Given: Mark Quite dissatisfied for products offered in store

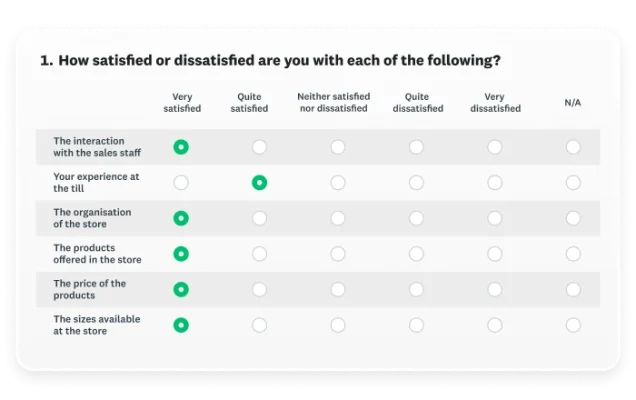Looking at the screenshot, I should coord(416,254).
